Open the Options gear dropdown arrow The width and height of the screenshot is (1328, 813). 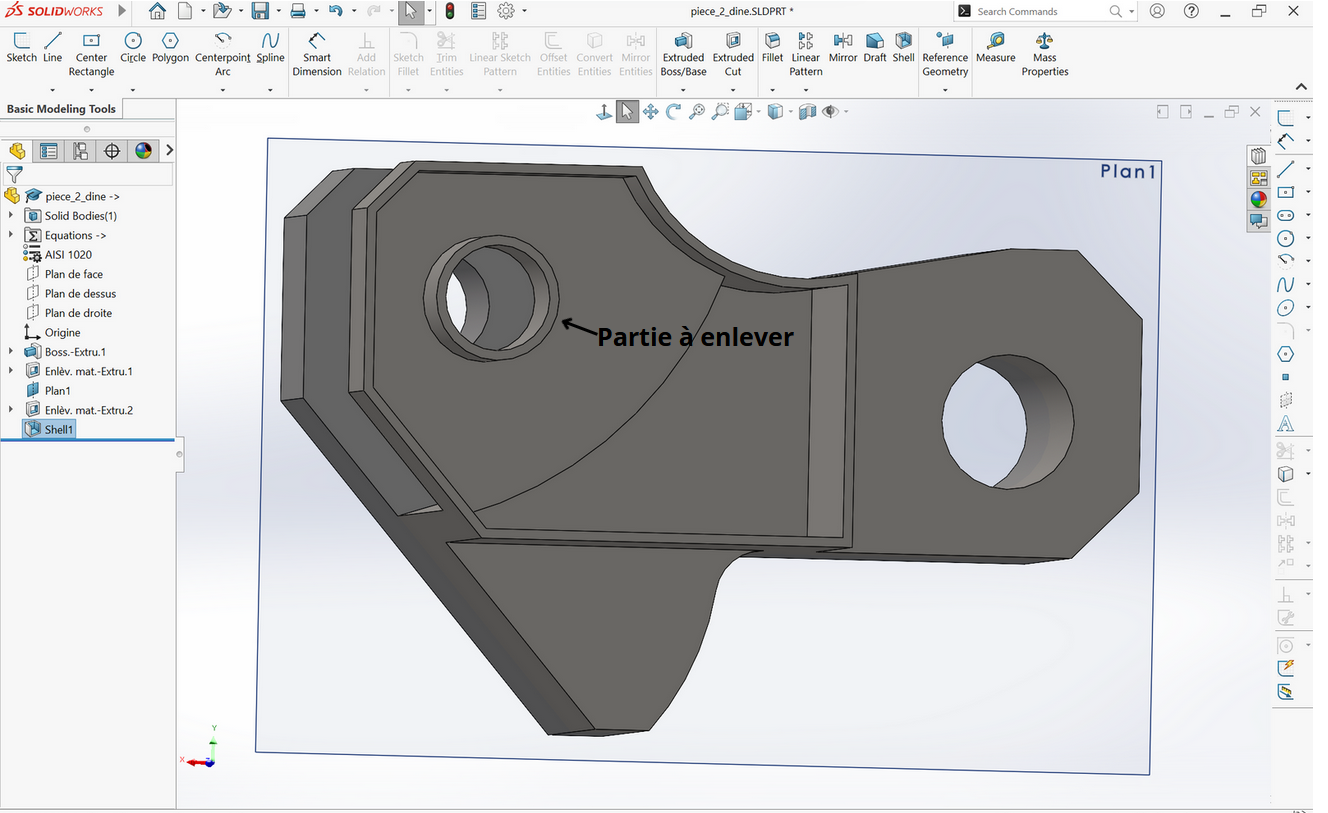[x=525, y=12]
